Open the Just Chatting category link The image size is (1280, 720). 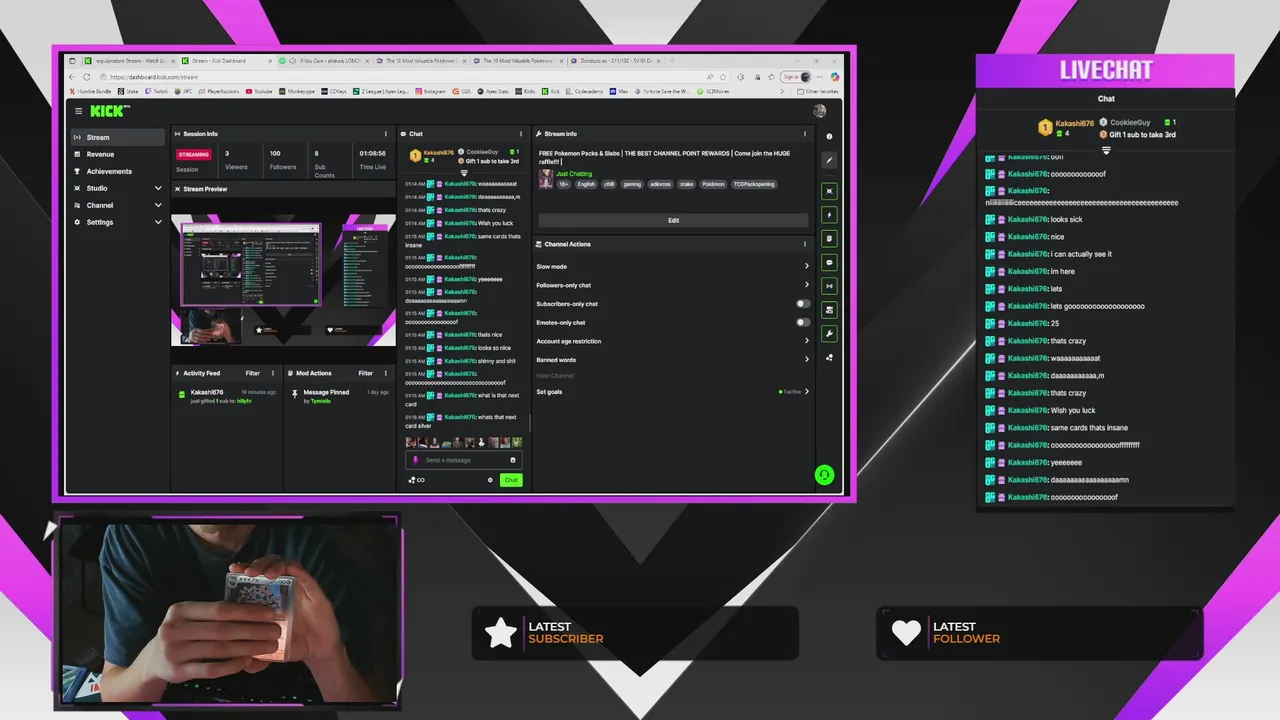pyautogui.click(x=574, y=174)
